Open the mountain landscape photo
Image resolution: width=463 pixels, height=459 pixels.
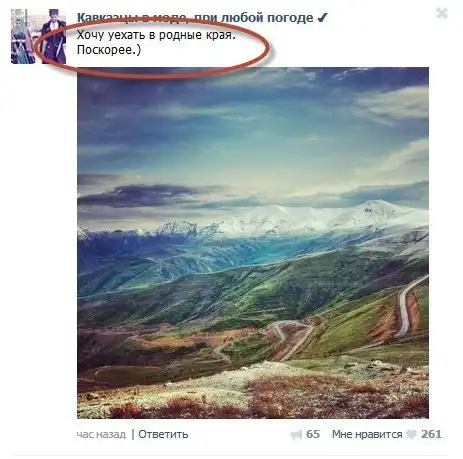click(x=253, y=243)
